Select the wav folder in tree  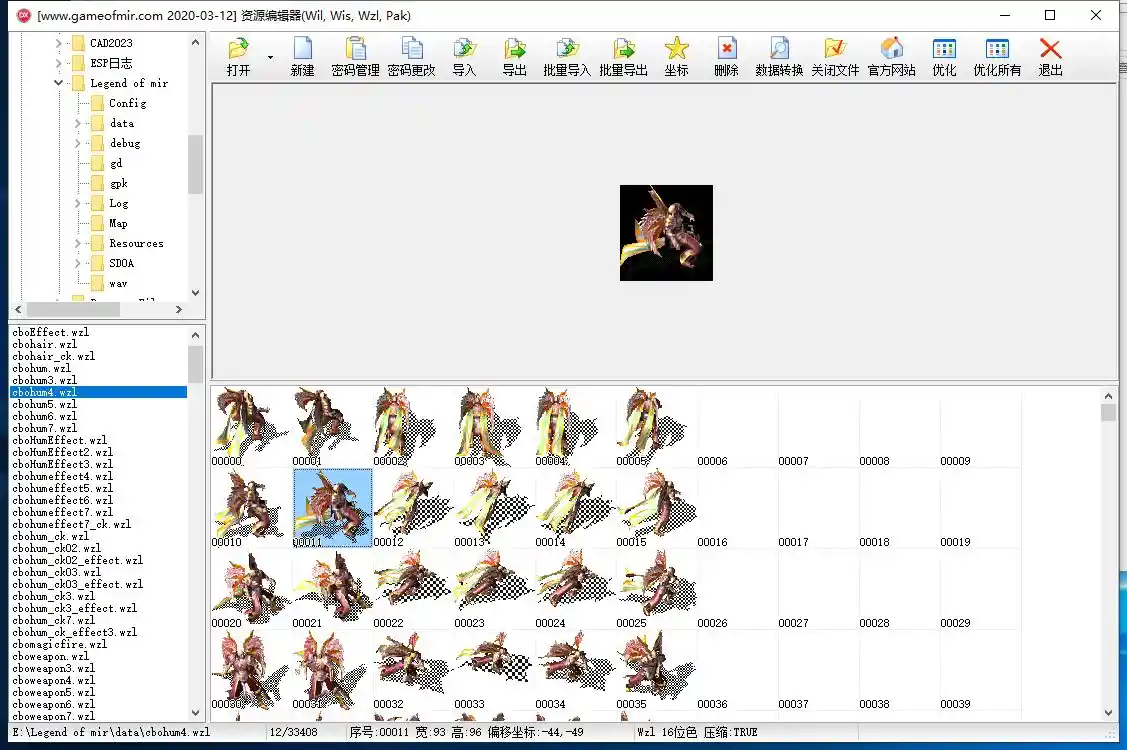pyautogui.click(x=118, y=284)
